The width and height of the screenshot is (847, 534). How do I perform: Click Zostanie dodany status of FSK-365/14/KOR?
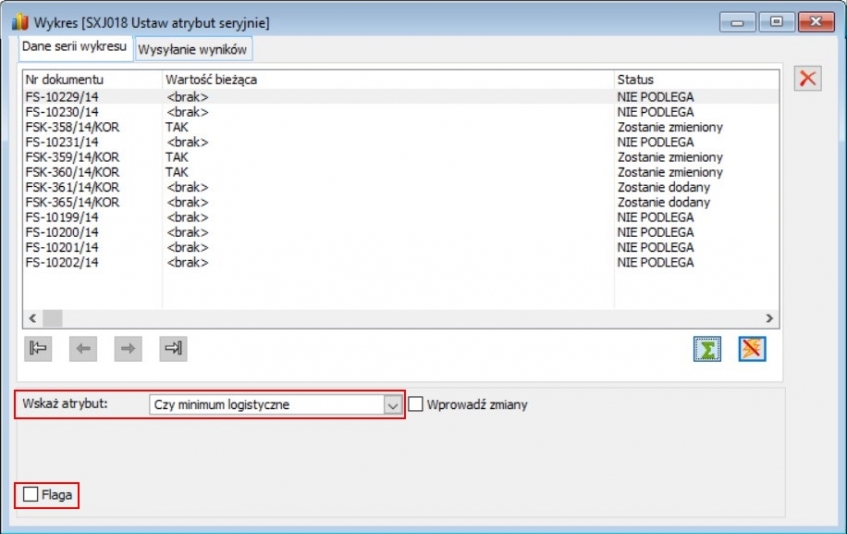click(x=663, y=202)
